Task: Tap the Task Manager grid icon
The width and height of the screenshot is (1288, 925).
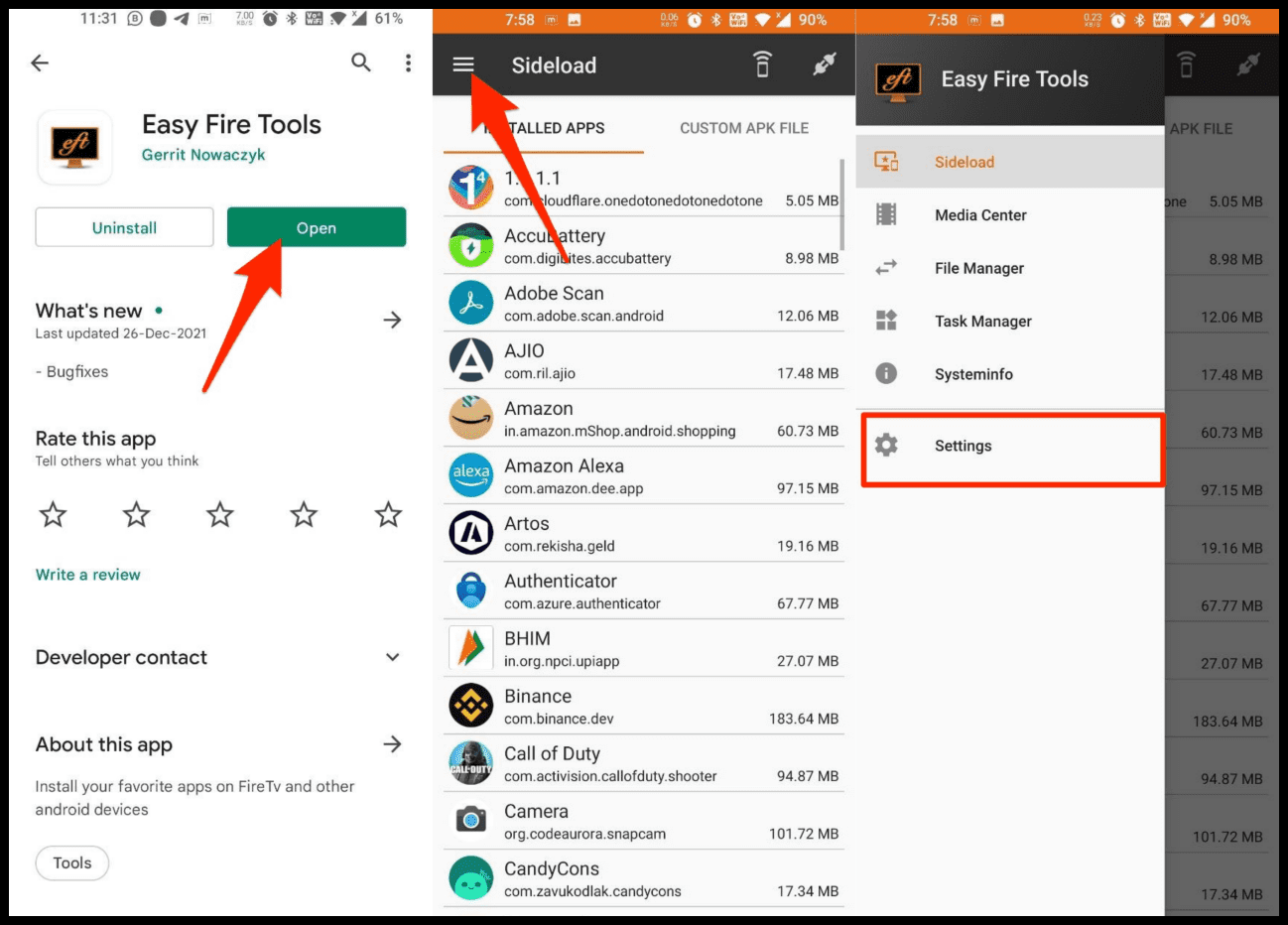Action: [886, 321]
